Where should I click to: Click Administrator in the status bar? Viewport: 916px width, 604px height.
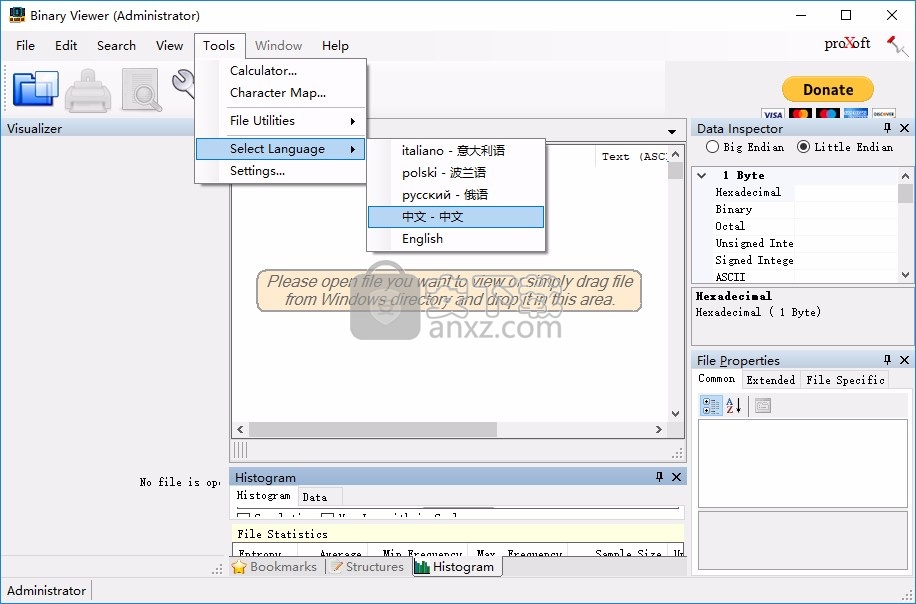[46, 591]
